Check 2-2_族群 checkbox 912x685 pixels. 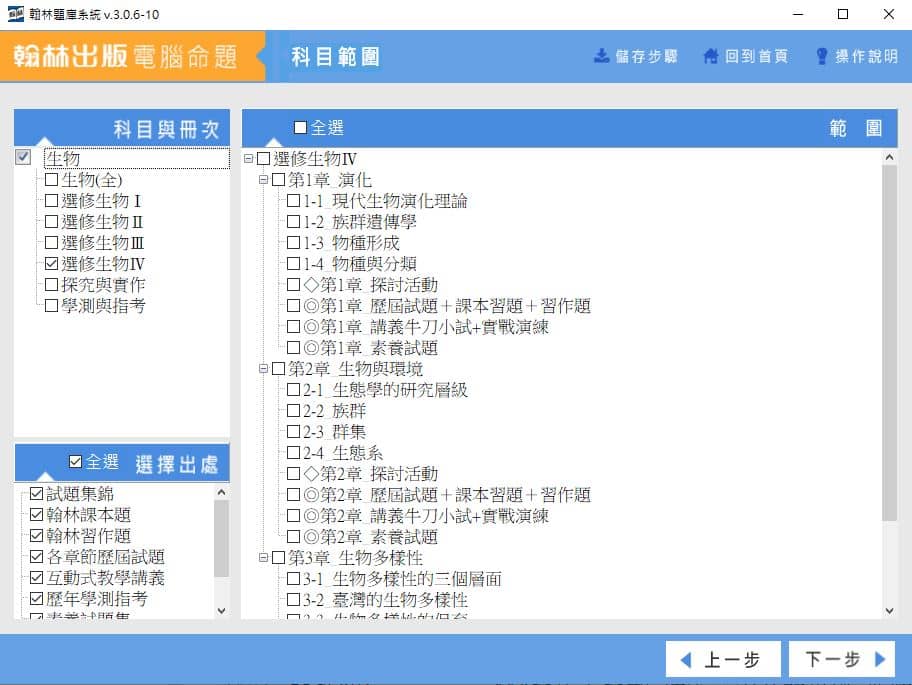pos(294,411)
